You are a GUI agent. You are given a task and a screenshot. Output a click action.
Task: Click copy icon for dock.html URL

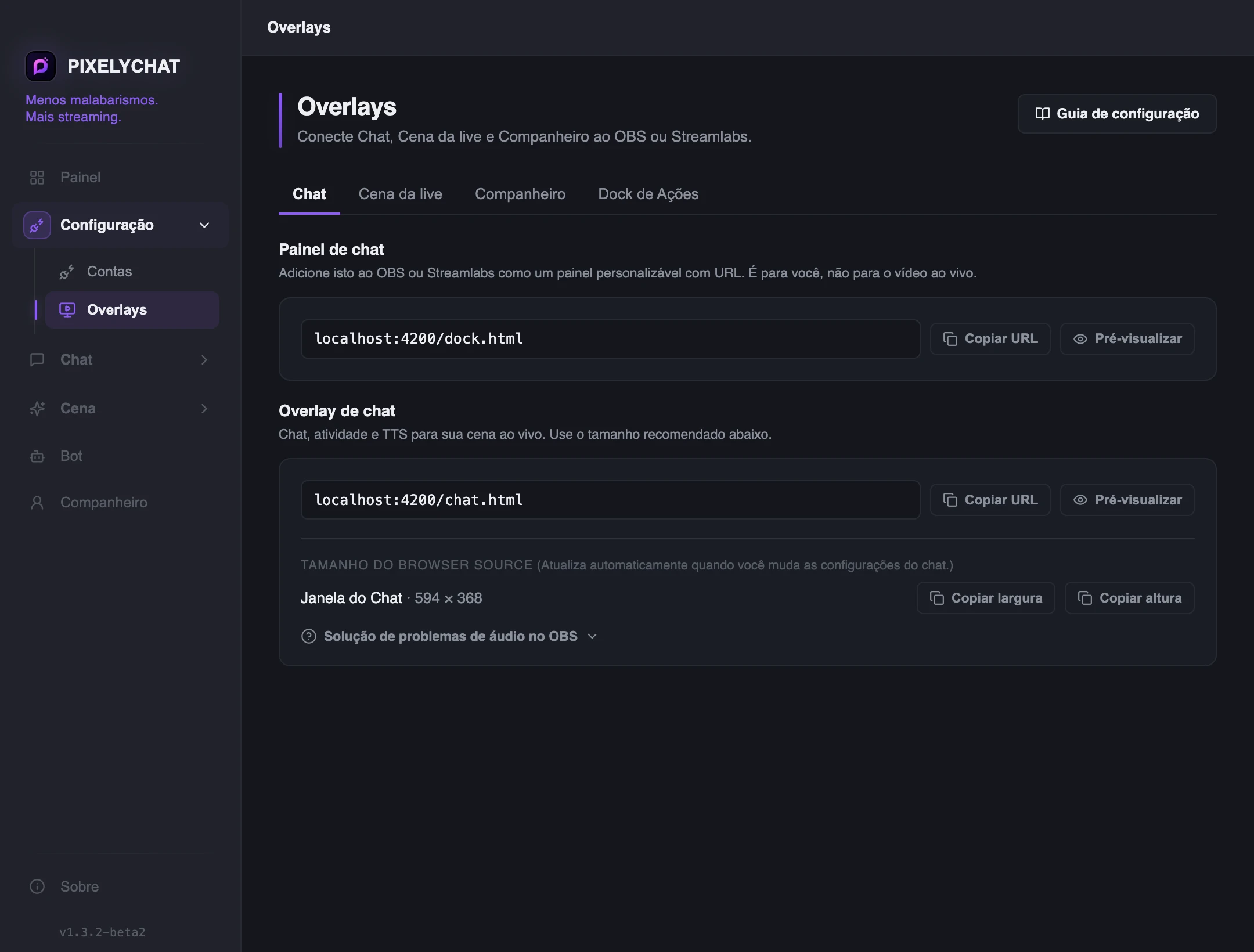tap(950, 339)
